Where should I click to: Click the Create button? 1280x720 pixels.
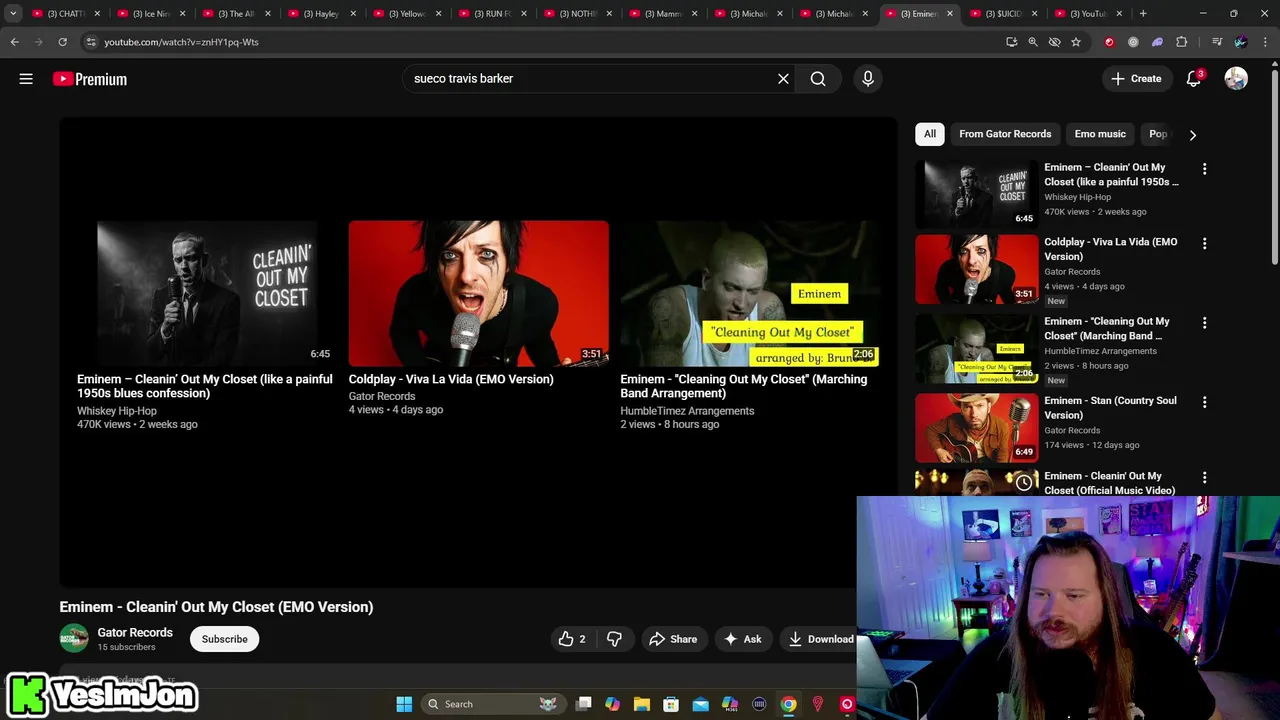[x=1136, y=79]
